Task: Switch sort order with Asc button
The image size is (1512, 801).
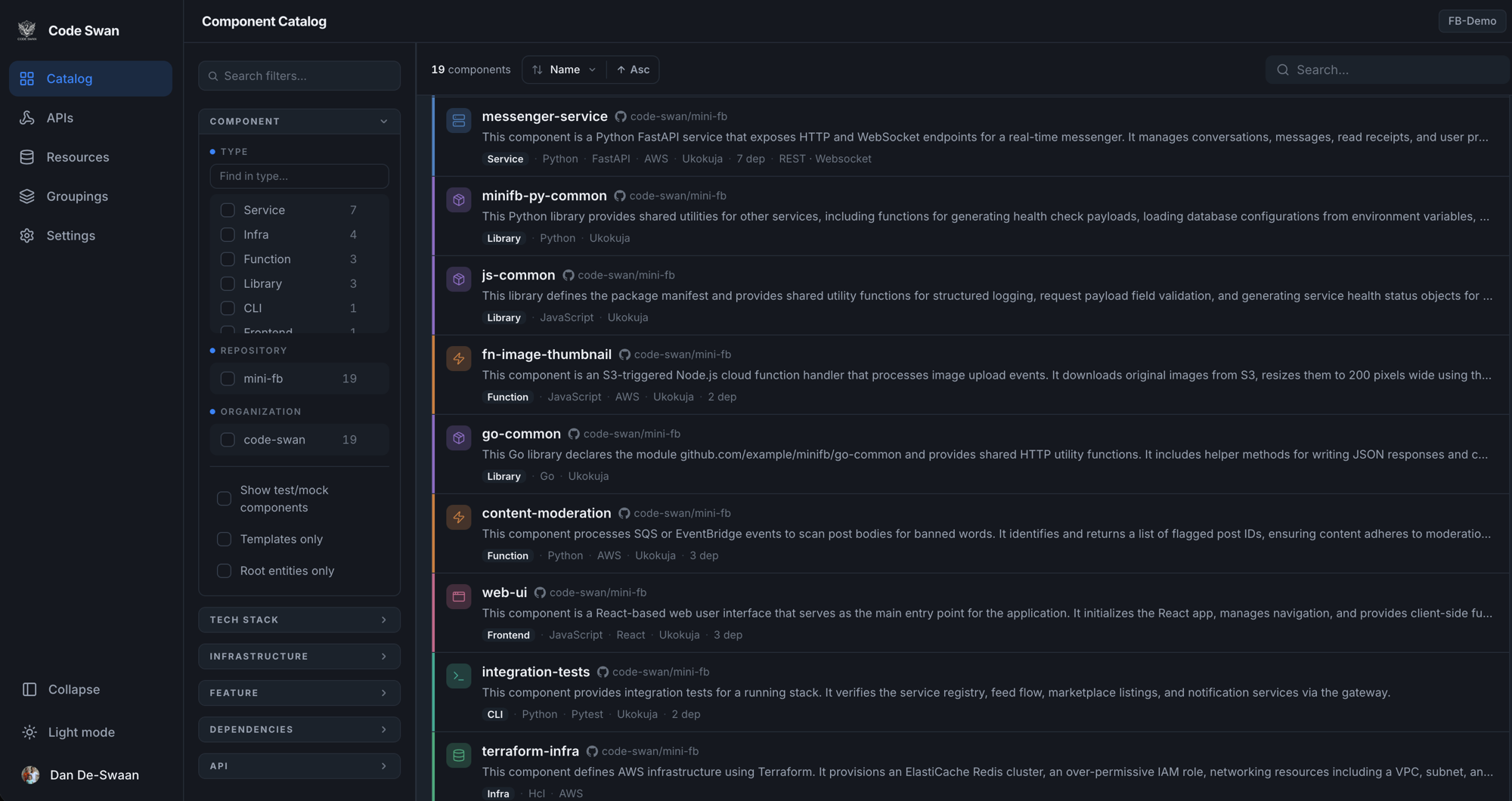Action: tap(633, 70)
